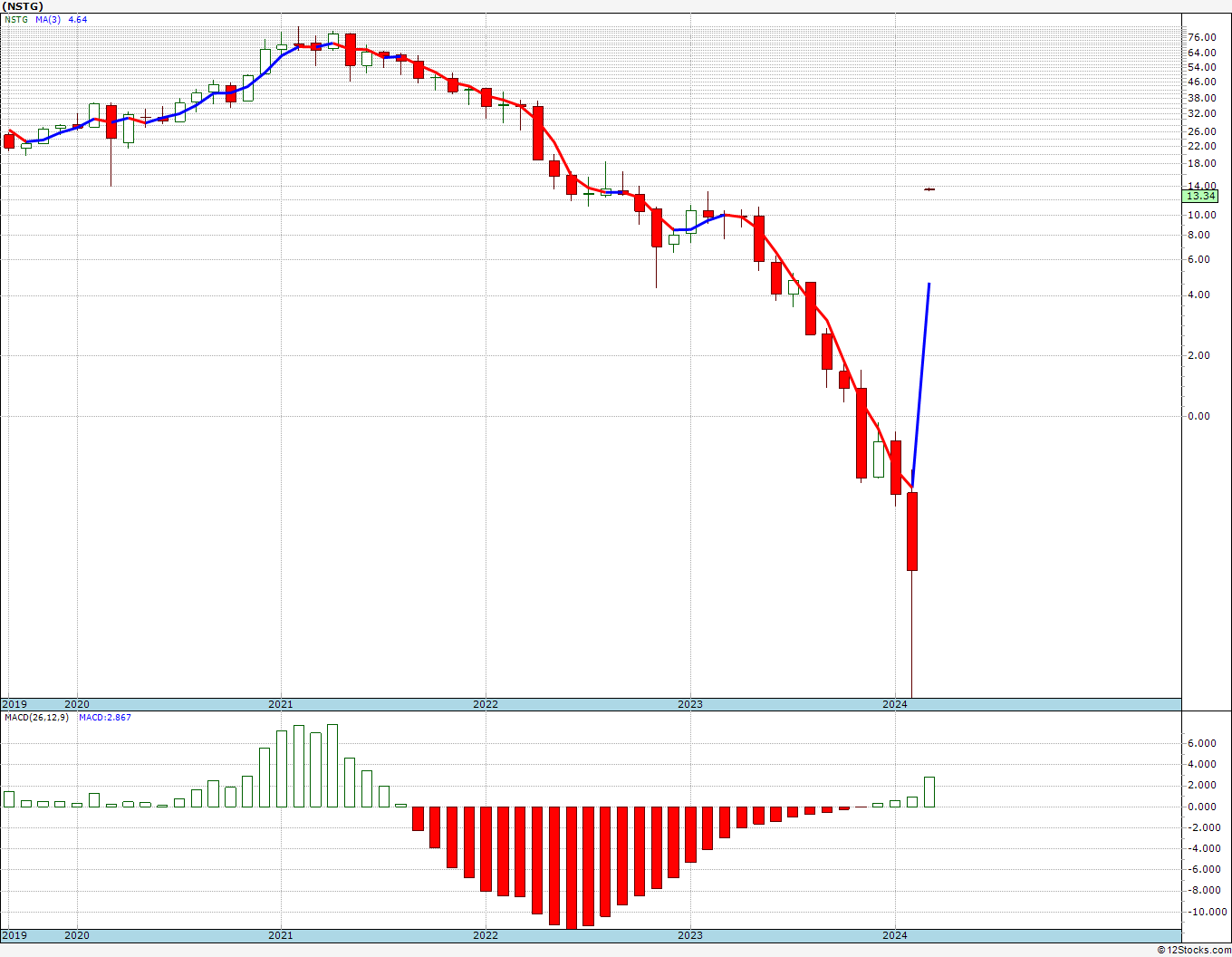Select the 18.00 price axis label

click(1201, 163)
